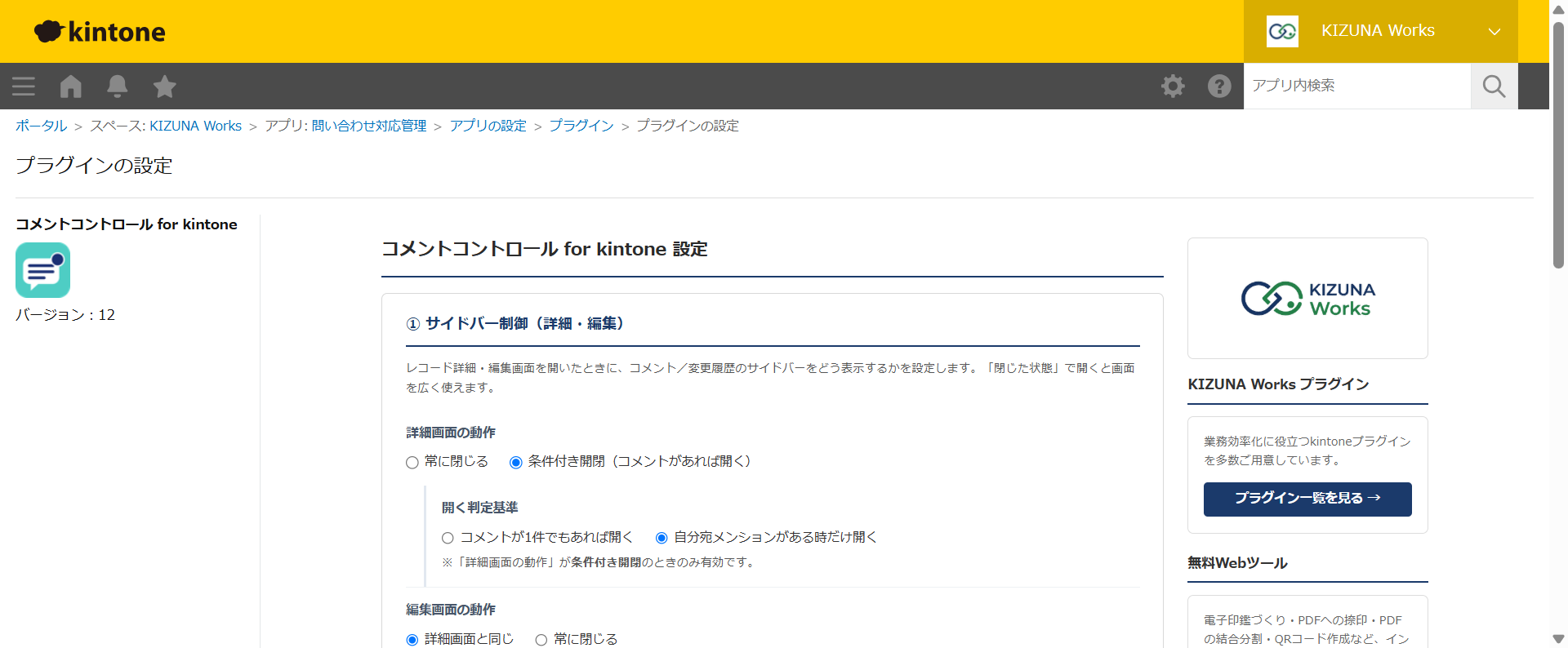
Task: Click the page vertical scrollbar
Action: pyautogui.click(x=1558, y=147)
